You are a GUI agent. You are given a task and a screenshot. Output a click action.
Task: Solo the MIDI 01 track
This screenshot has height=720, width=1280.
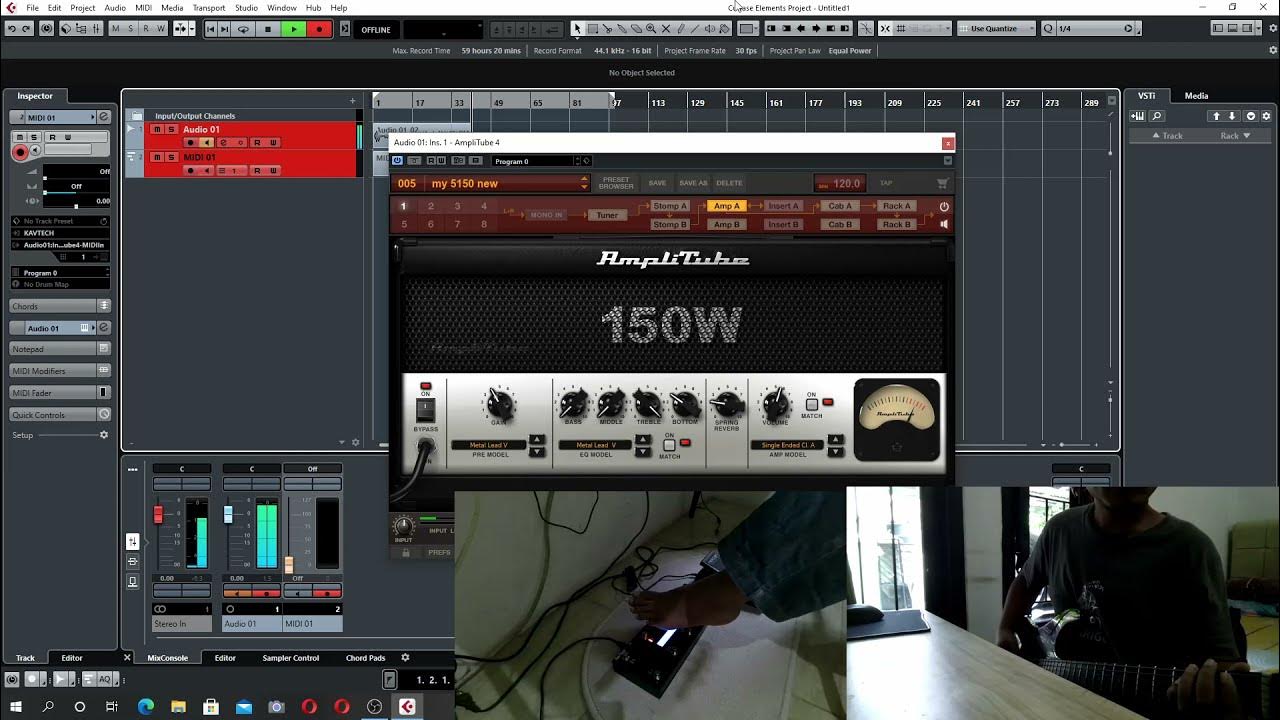point(171,157)
